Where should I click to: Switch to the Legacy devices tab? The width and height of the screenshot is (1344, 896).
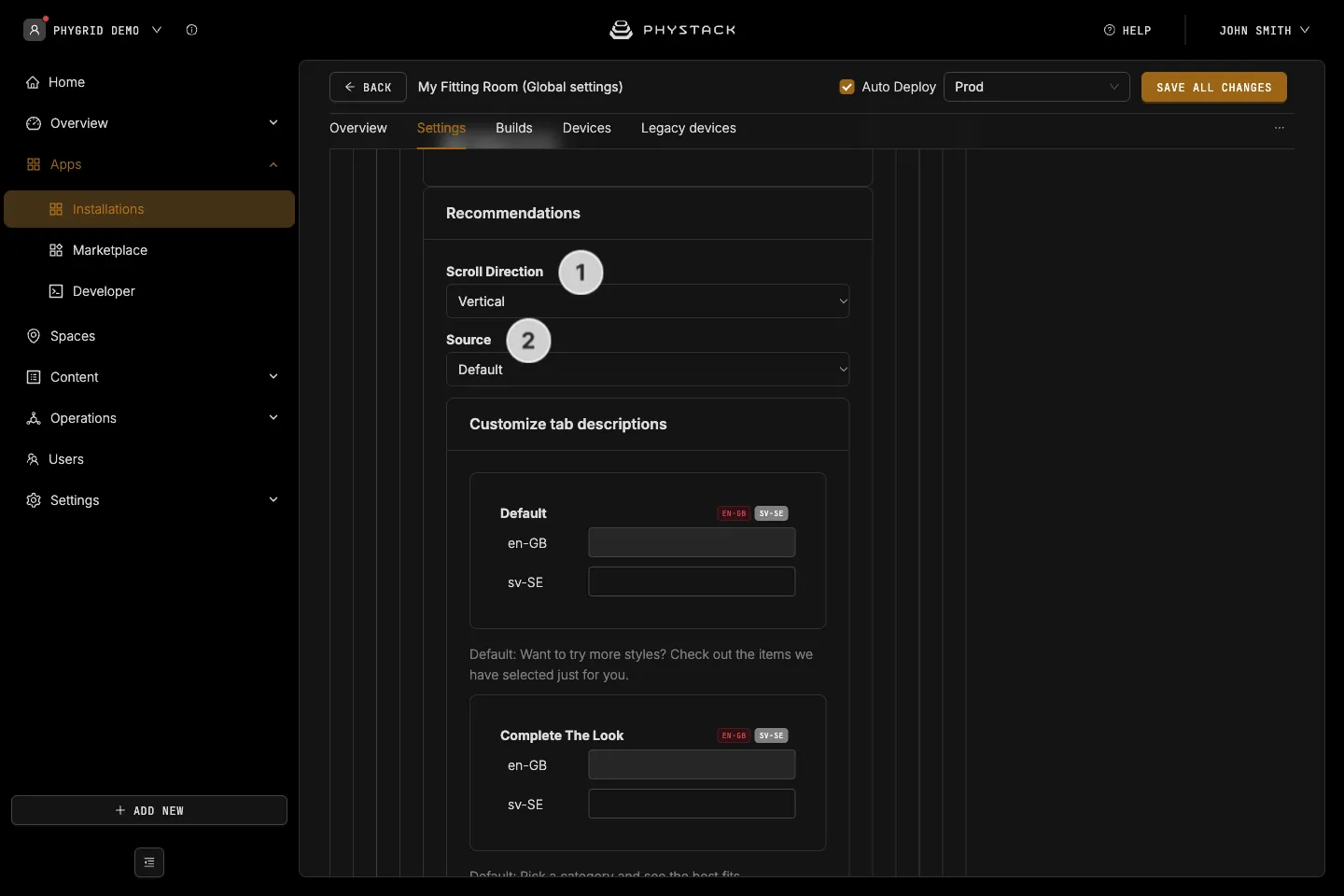689,128
